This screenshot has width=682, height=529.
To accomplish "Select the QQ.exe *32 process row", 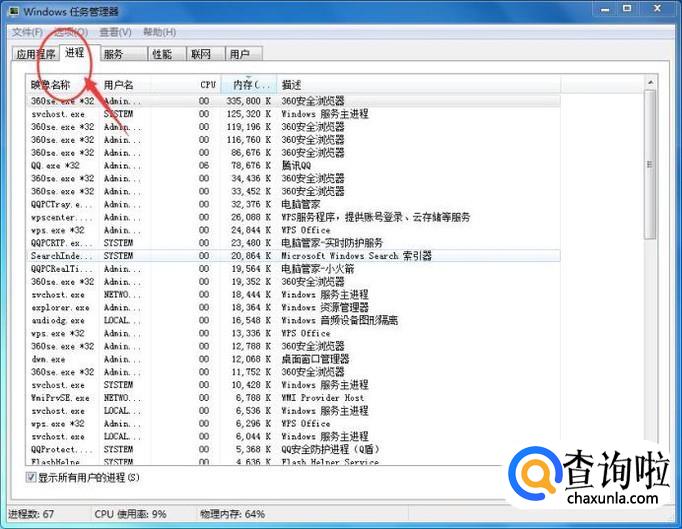I will coord(293,165).
